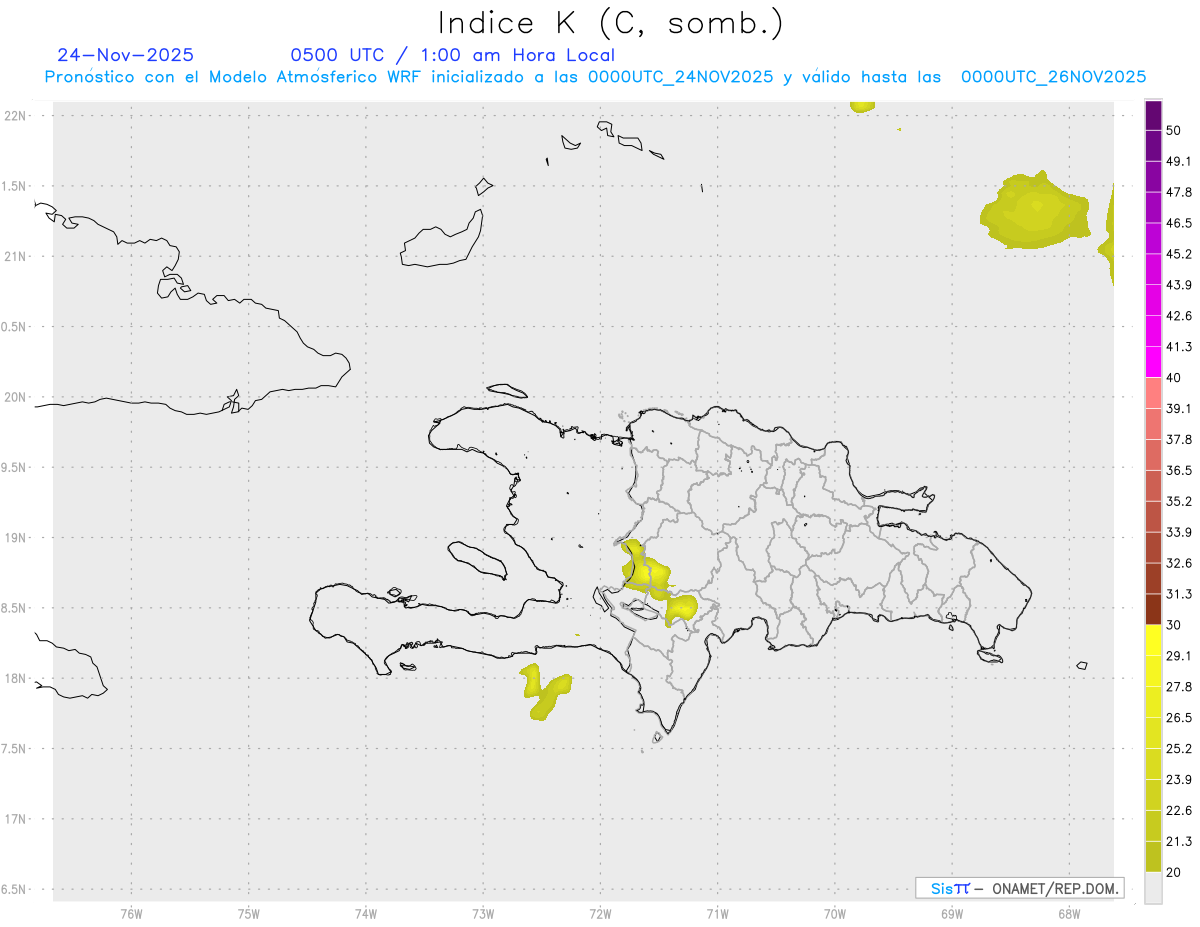
Task: Click the title "Indice K (C, somb.)"
Action: click(611, 23)
